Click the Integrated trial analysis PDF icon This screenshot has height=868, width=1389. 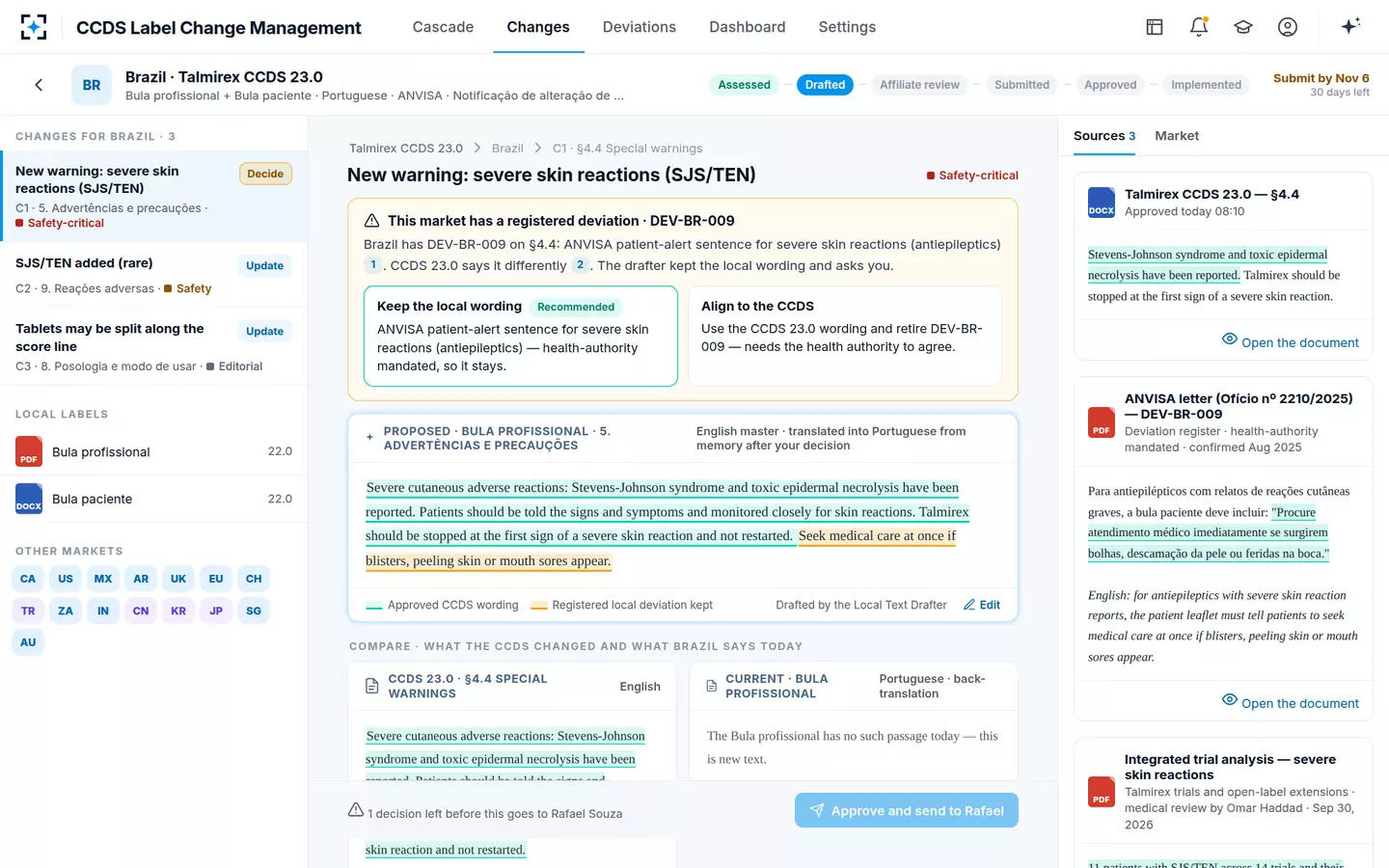[x=1102, y=792]
